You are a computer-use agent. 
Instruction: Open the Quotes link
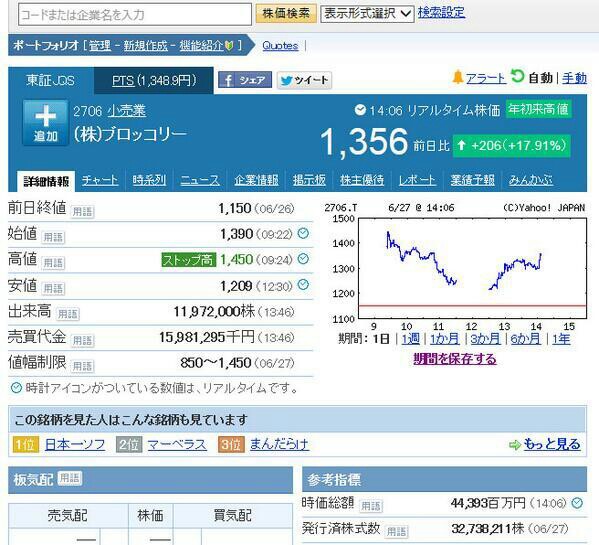click(280, 46)
